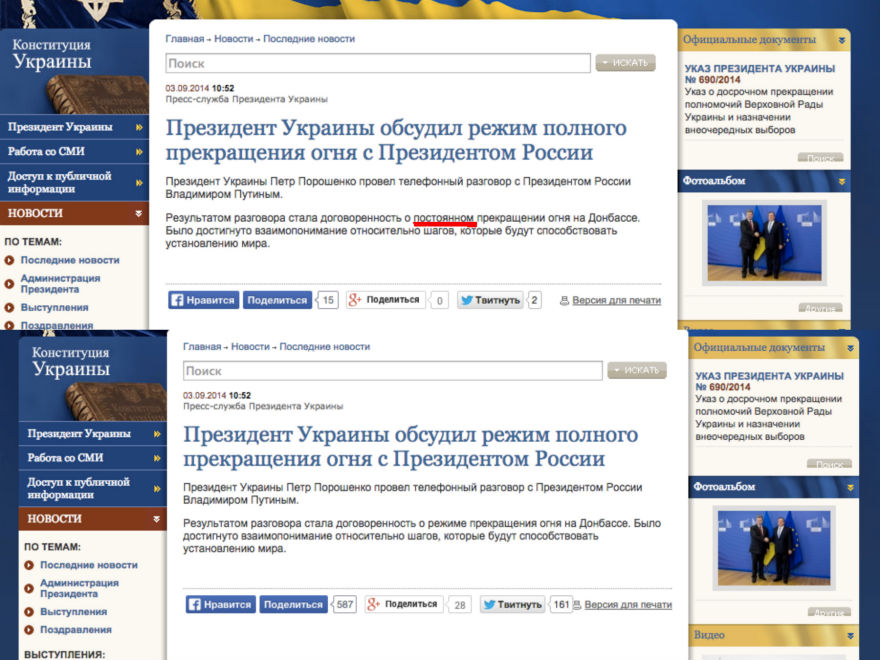Image resolution: width=880 pixels, height=660 pixels.
Task: Open Новости breadcrumb link in lower article
Action: pos(249,347)
